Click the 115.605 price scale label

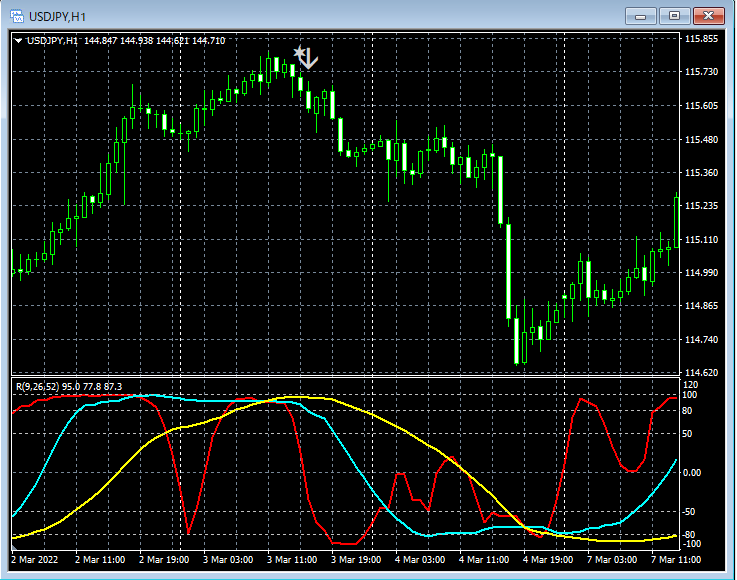point(701,106)
